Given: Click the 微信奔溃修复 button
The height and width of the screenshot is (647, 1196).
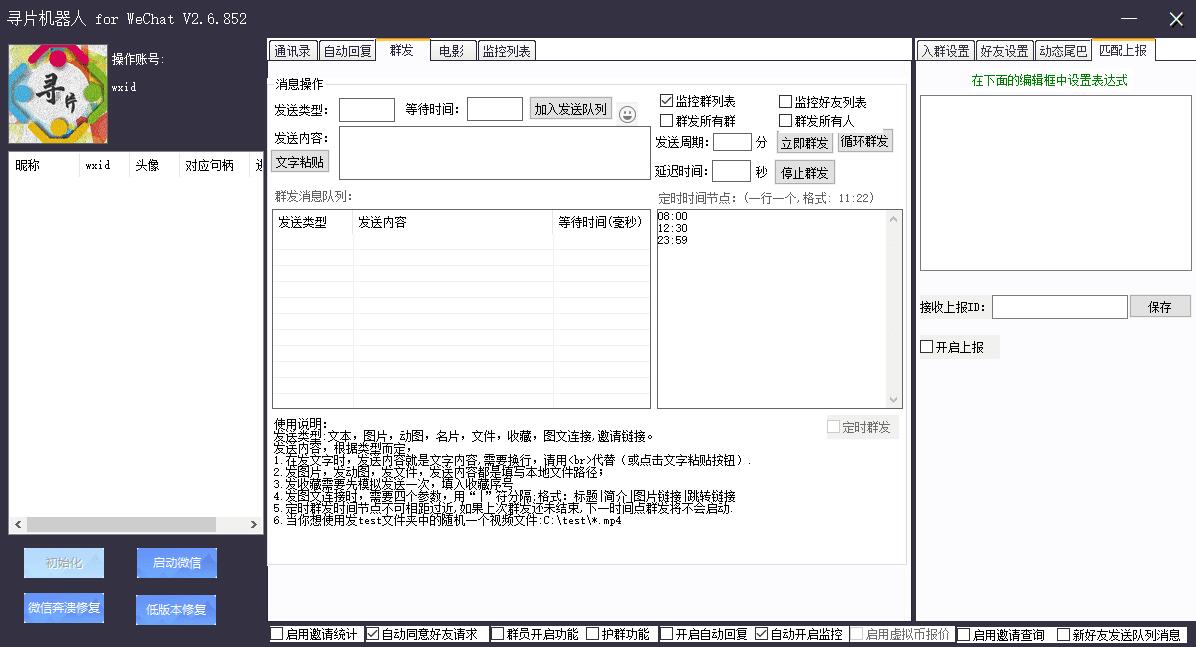Looking at the screenshot, I should [64, 608].
